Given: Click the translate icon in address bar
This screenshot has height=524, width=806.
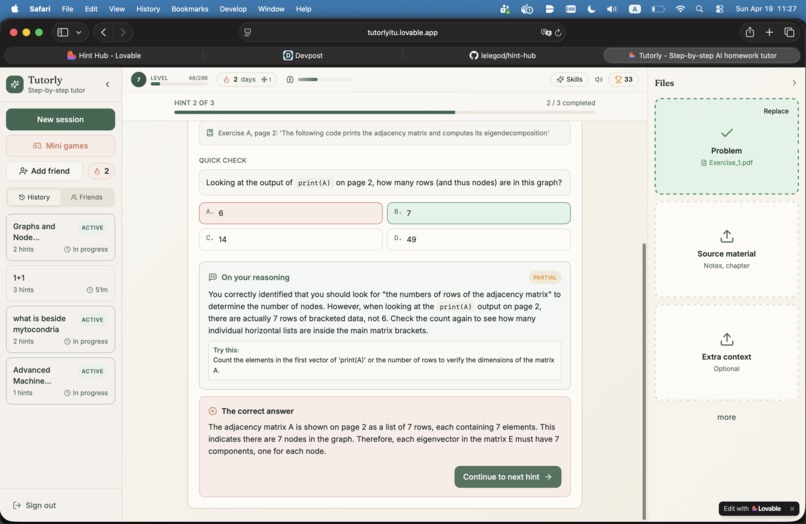Looking at the screenshot, I should point(545,32).
